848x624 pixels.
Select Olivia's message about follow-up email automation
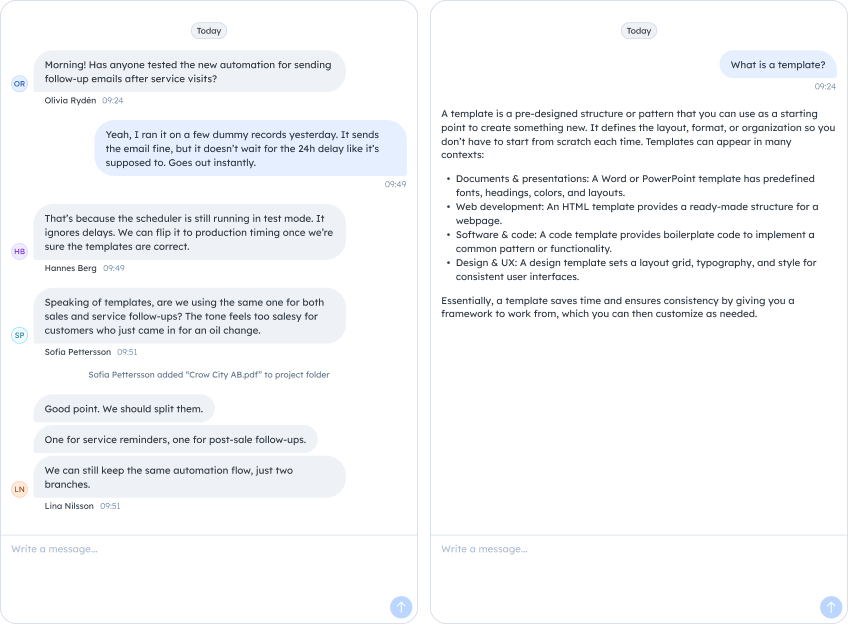pos(190,73)
